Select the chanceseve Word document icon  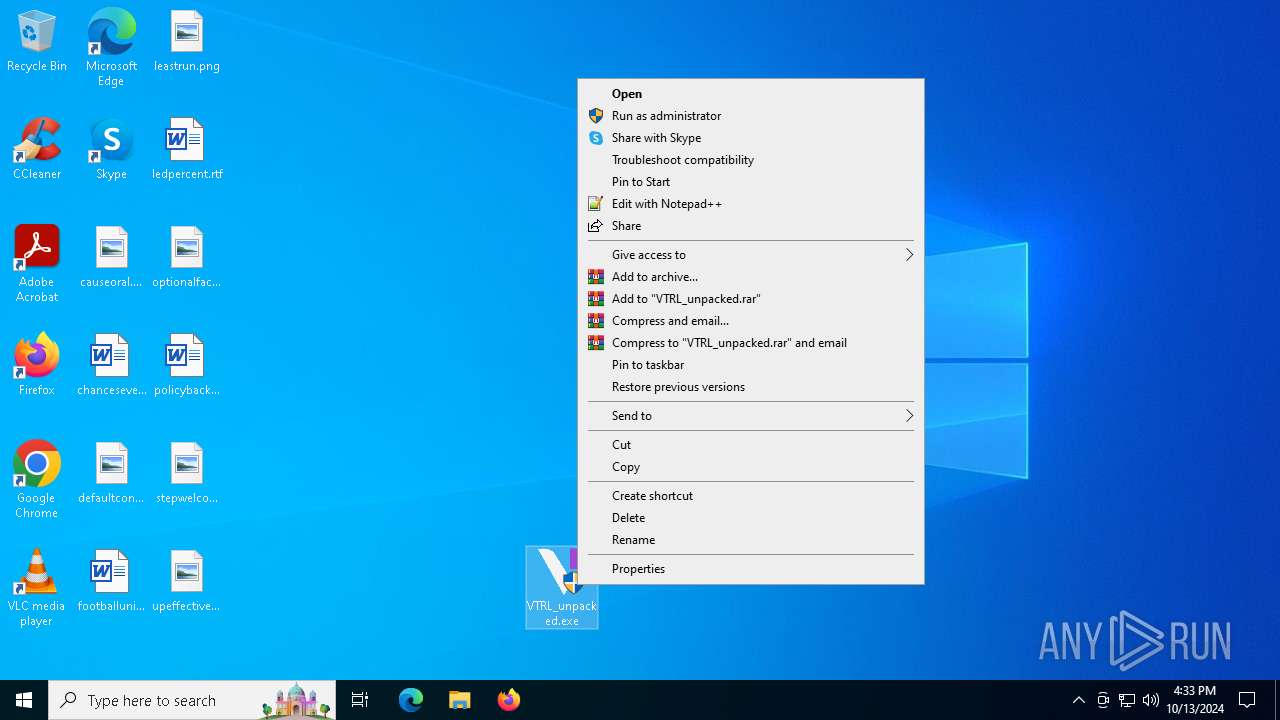coord(111,366)
